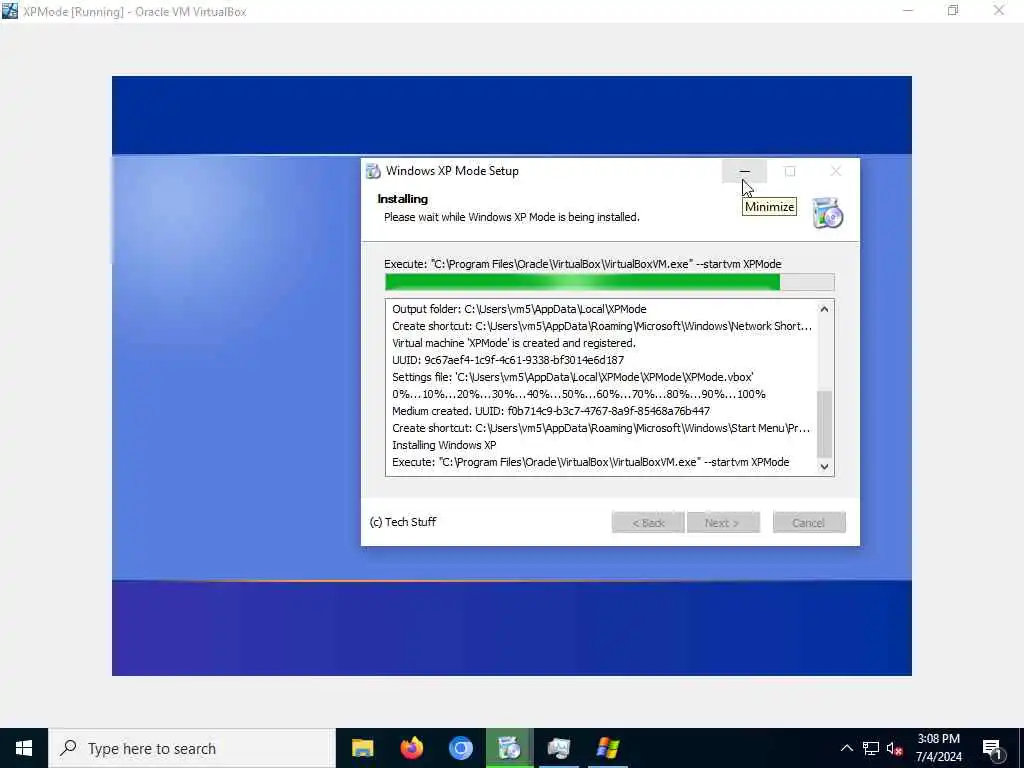Click the Cancel button in setup

point(808,522)
